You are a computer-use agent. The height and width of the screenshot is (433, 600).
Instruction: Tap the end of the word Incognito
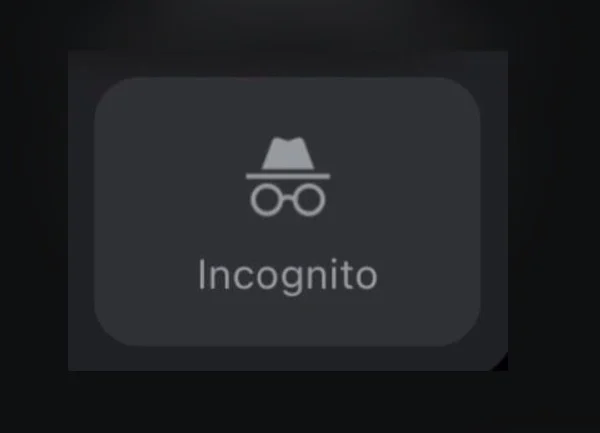click(x=367, y=278)
